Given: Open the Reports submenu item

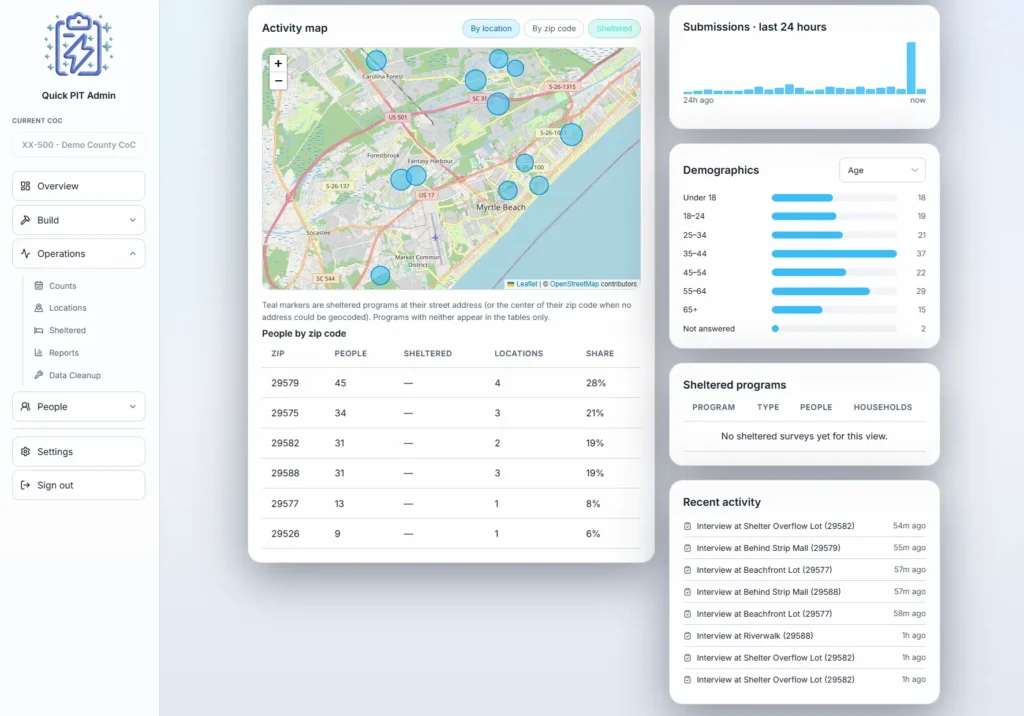Looking at the screenshot, I should pos(63,353).
